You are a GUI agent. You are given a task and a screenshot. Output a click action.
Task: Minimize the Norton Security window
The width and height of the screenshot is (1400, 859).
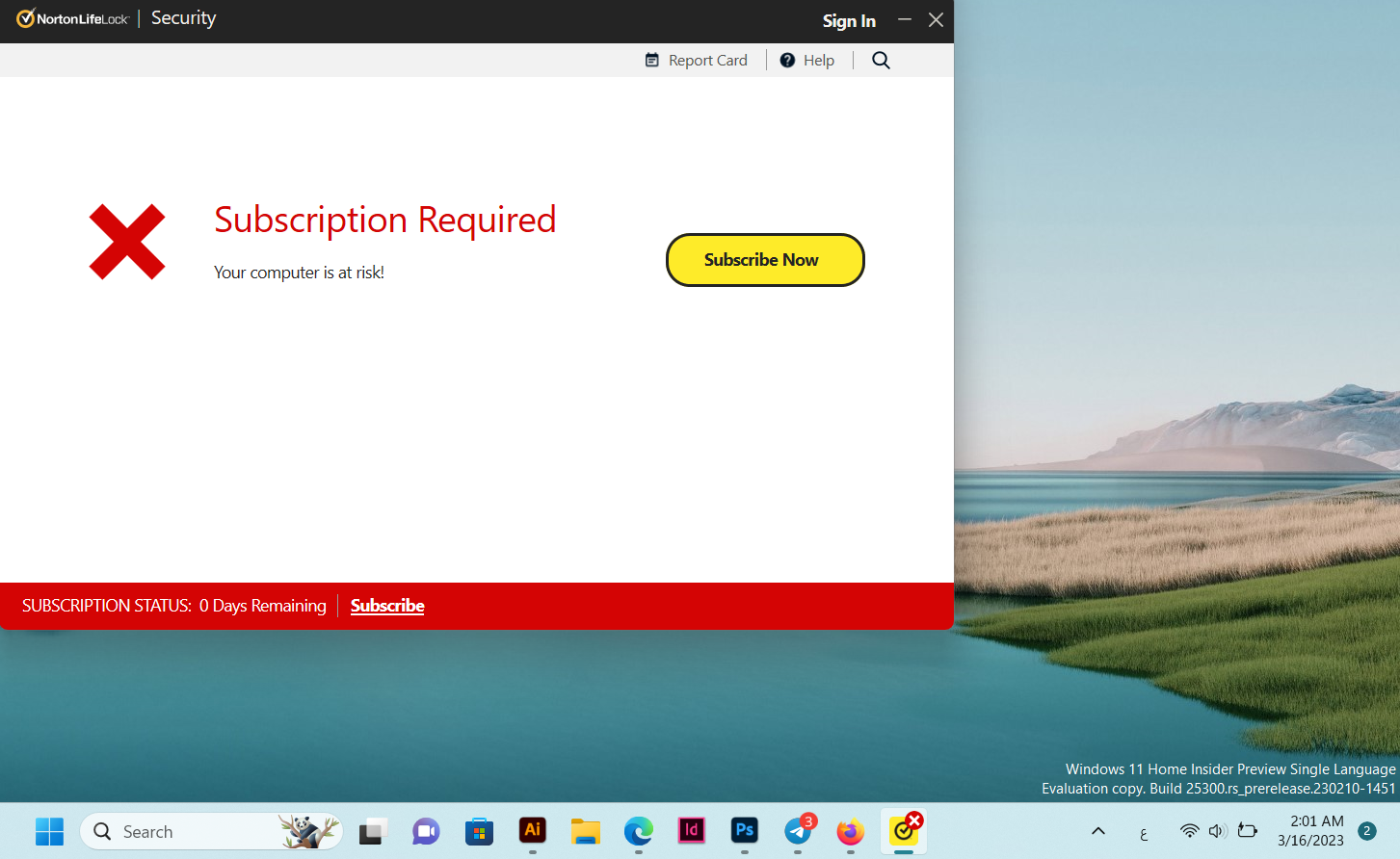coord(905,19)
